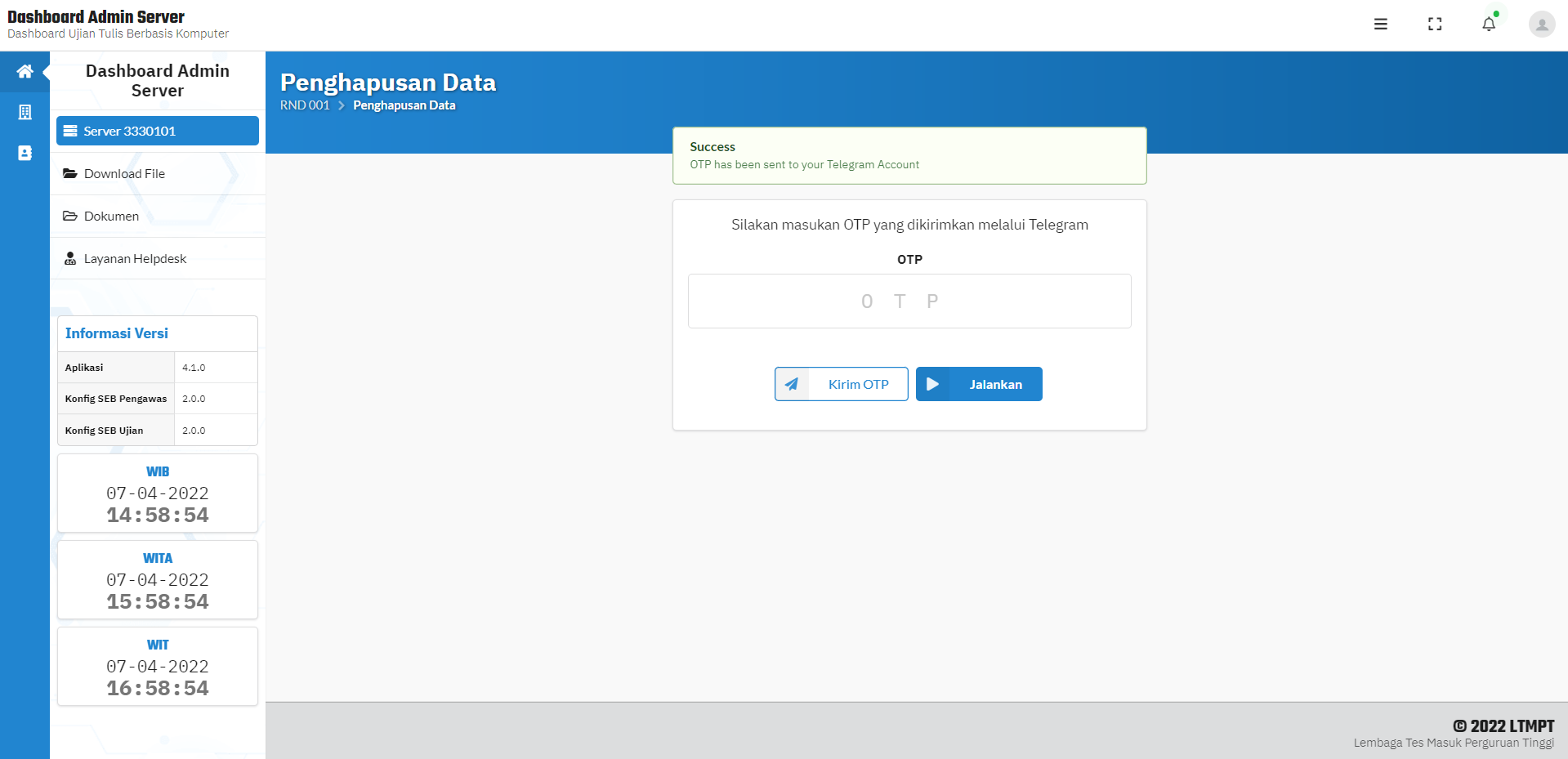Expand the Dokumen folder menu

[158, 216]
